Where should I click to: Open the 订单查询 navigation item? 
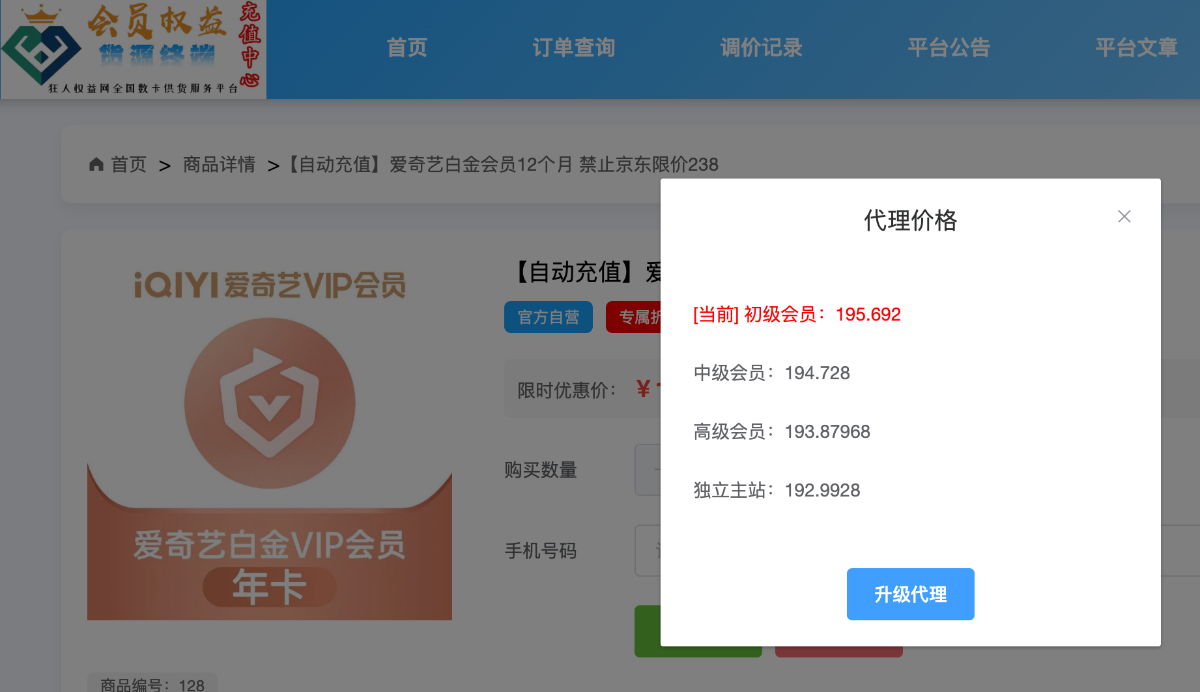pyautogui.click(x=574, y=48)
